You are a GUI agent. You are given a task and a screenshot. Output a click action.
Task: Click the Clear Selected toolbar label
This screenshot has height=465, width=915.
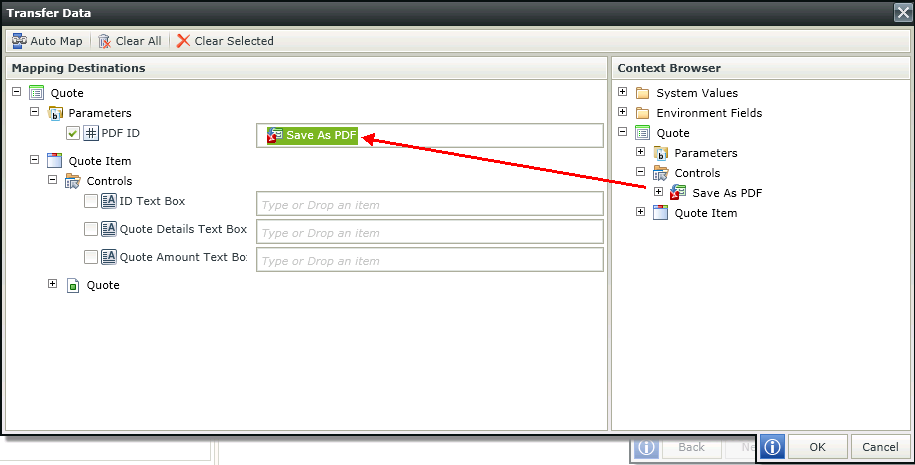(x=234, y=41)
